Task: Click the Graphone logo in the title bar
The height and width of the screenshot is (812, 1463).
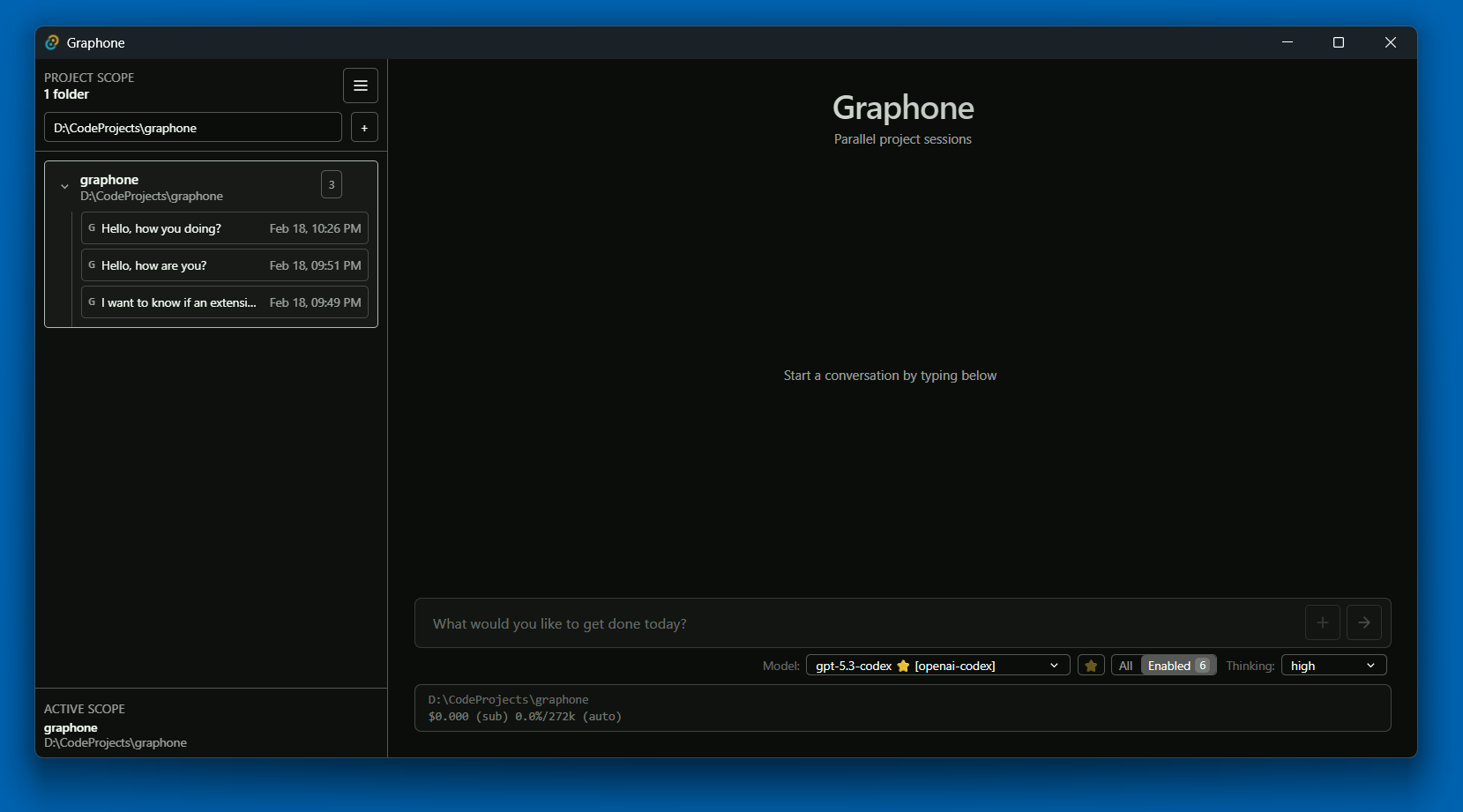Action: 53,41
